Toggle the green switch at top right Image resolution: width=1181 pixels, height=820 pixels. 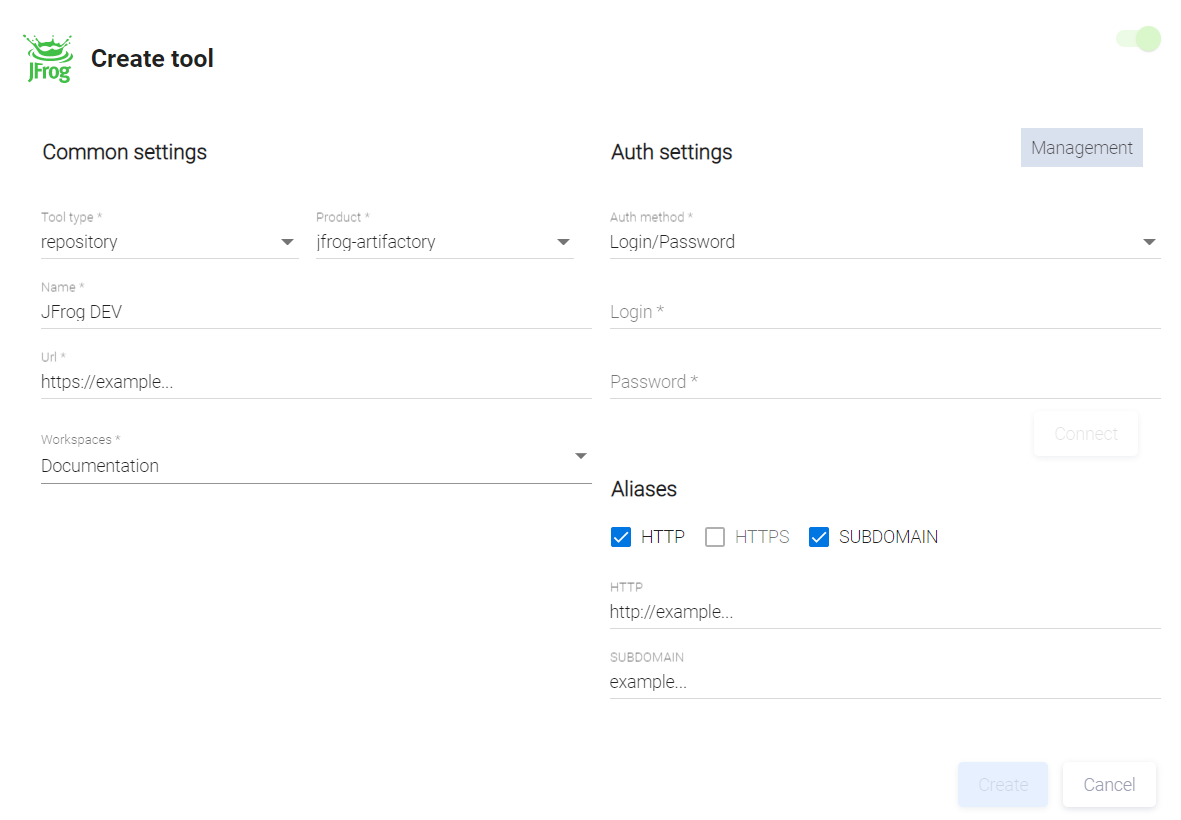[x=1138, y=39]
